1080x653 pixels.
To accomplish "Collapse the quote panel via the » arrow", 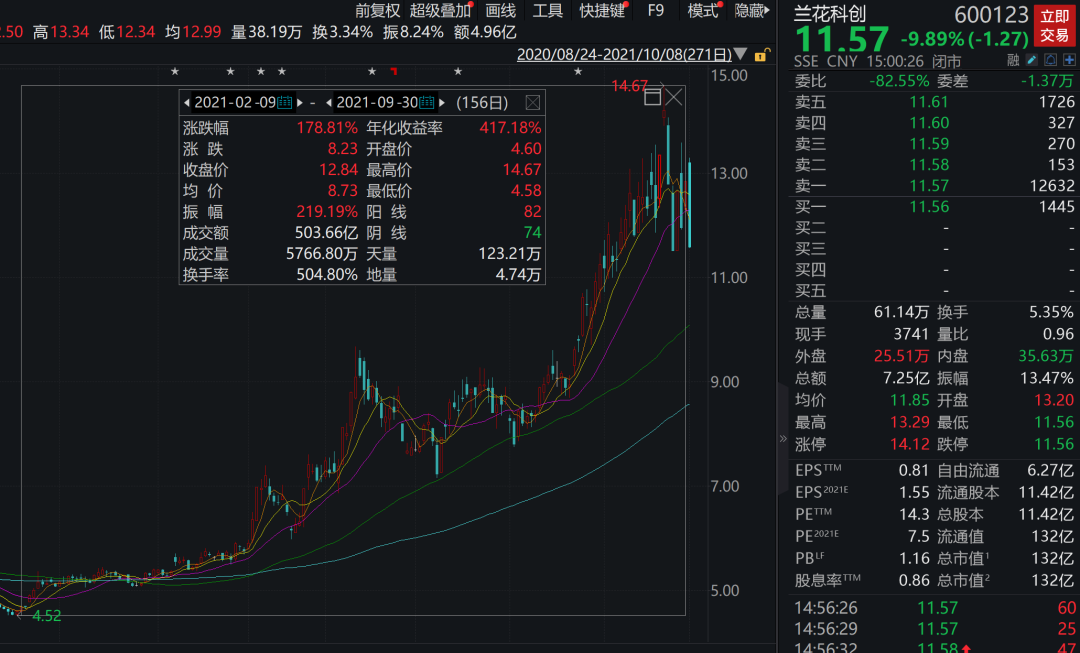I will coord(783,437).
